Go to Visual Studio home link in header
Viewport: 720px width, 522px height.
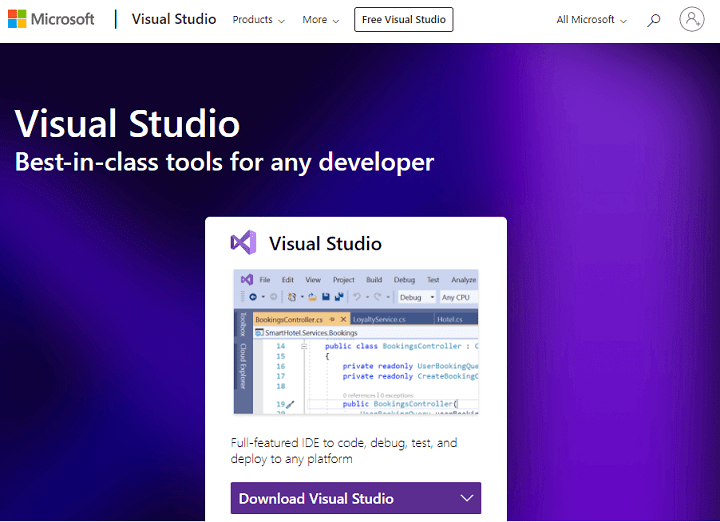pos(174,19)
